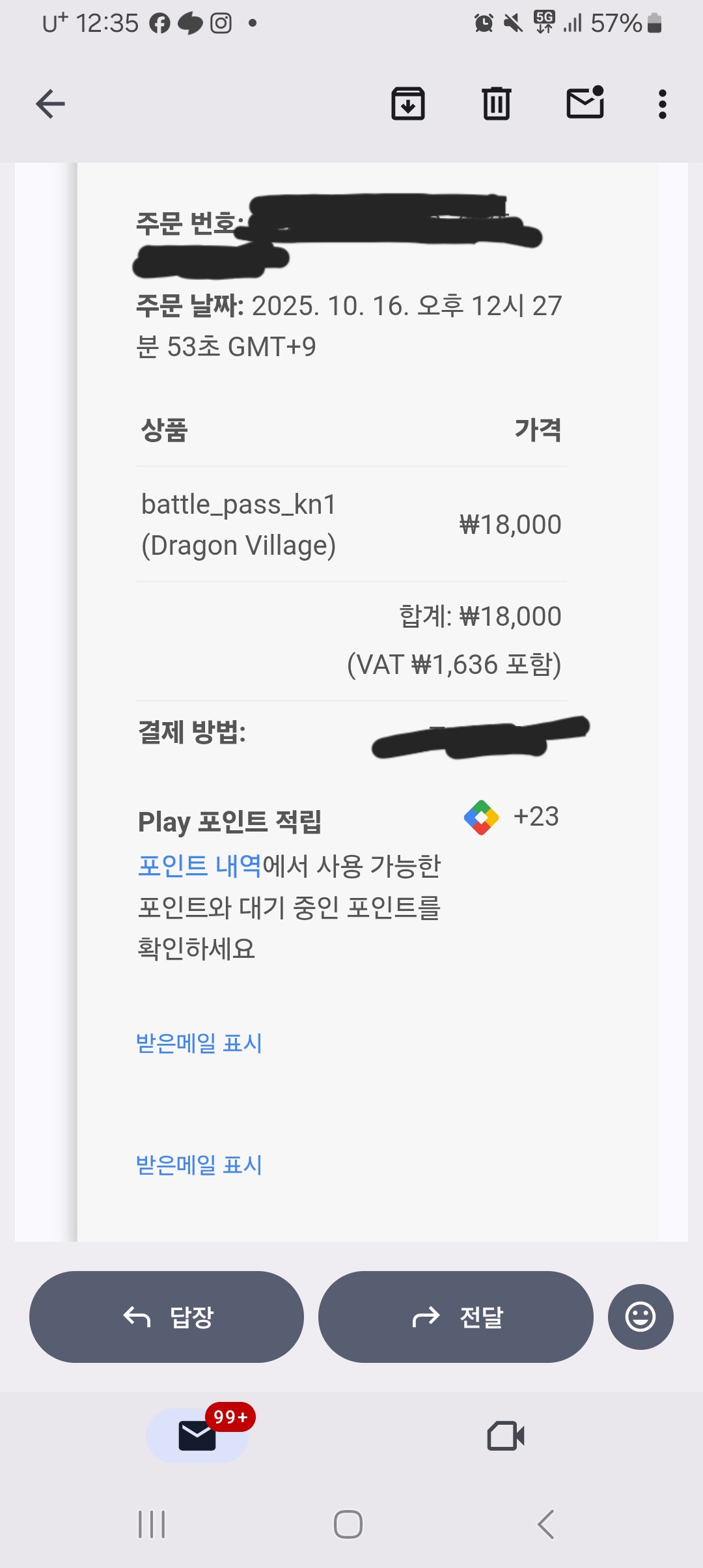Tap the Instagram notification icon in status bar
This screenshot has height=1568, width=703.
221,23
